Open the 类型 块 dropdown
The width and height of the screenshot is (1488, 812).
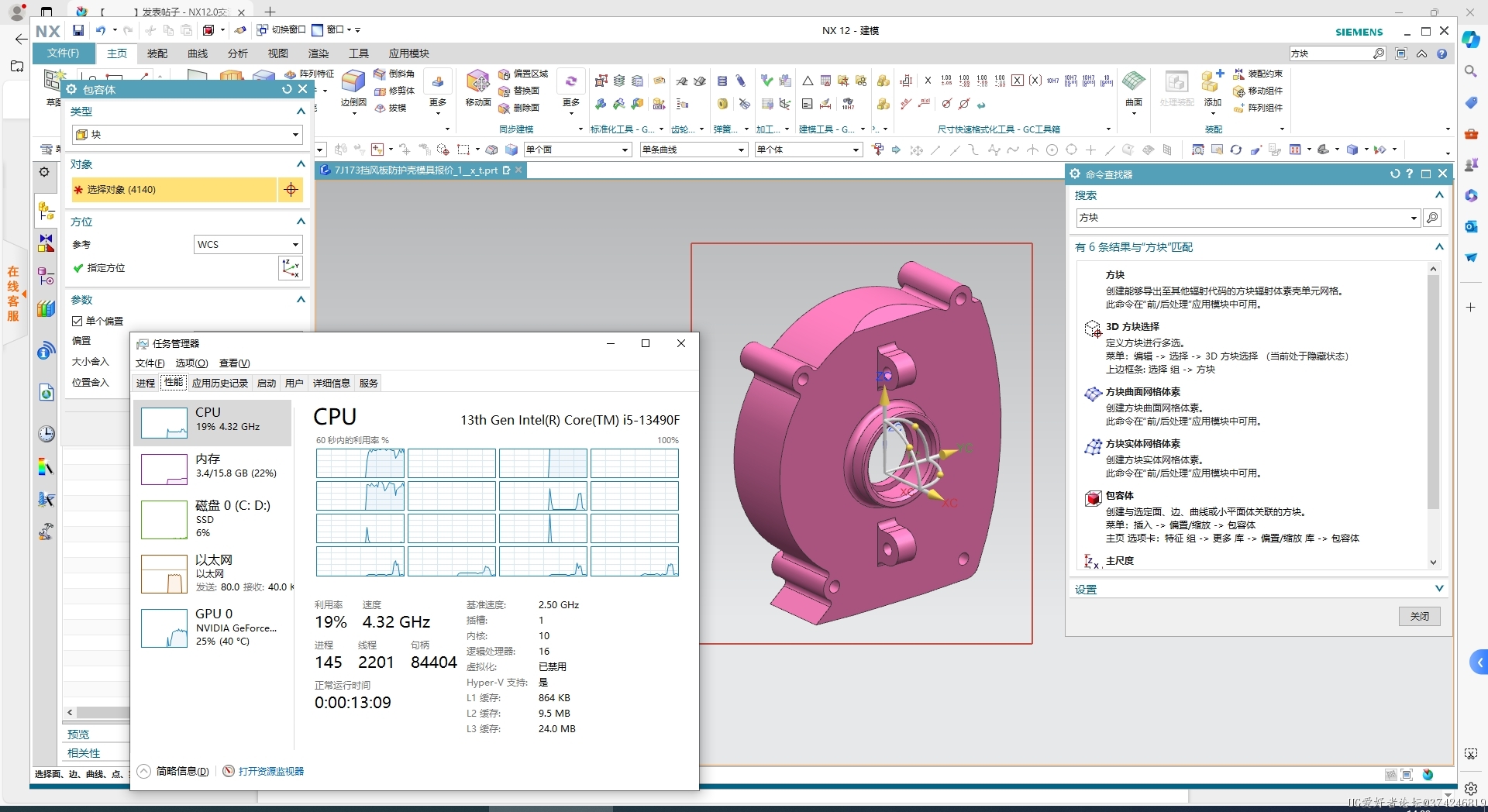[187, 135]
